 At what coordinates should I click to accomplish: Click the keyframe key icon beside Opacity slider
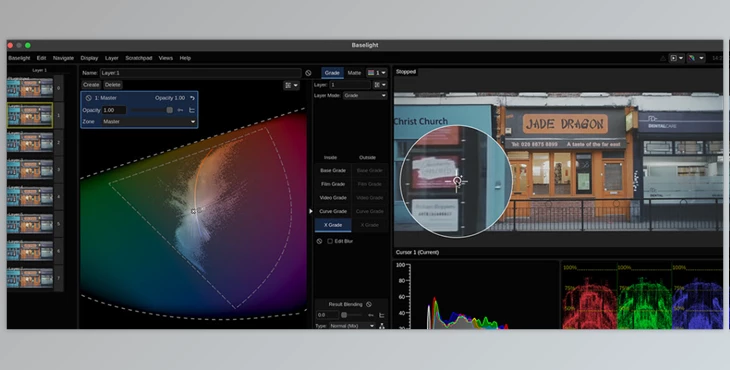click(x=181, y=110)
